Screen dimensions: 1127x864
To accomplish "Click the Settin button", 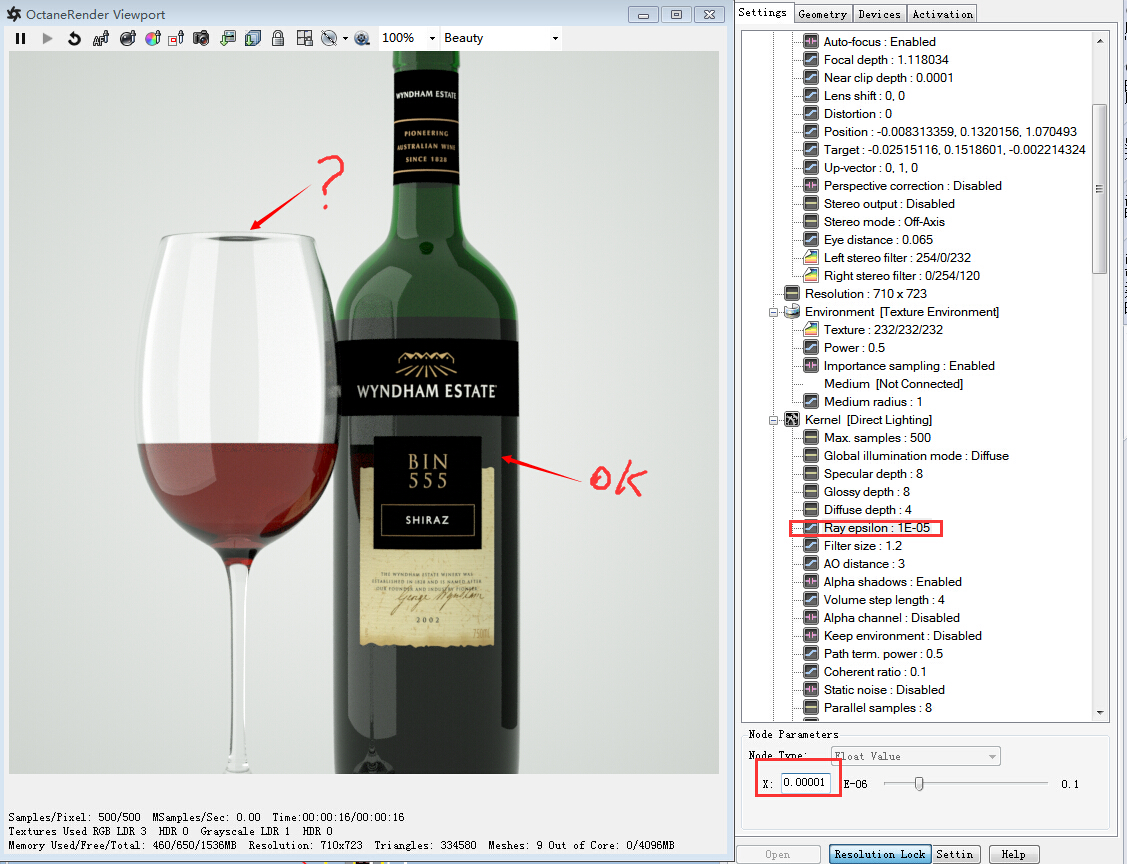I will [x=954, y=854].
